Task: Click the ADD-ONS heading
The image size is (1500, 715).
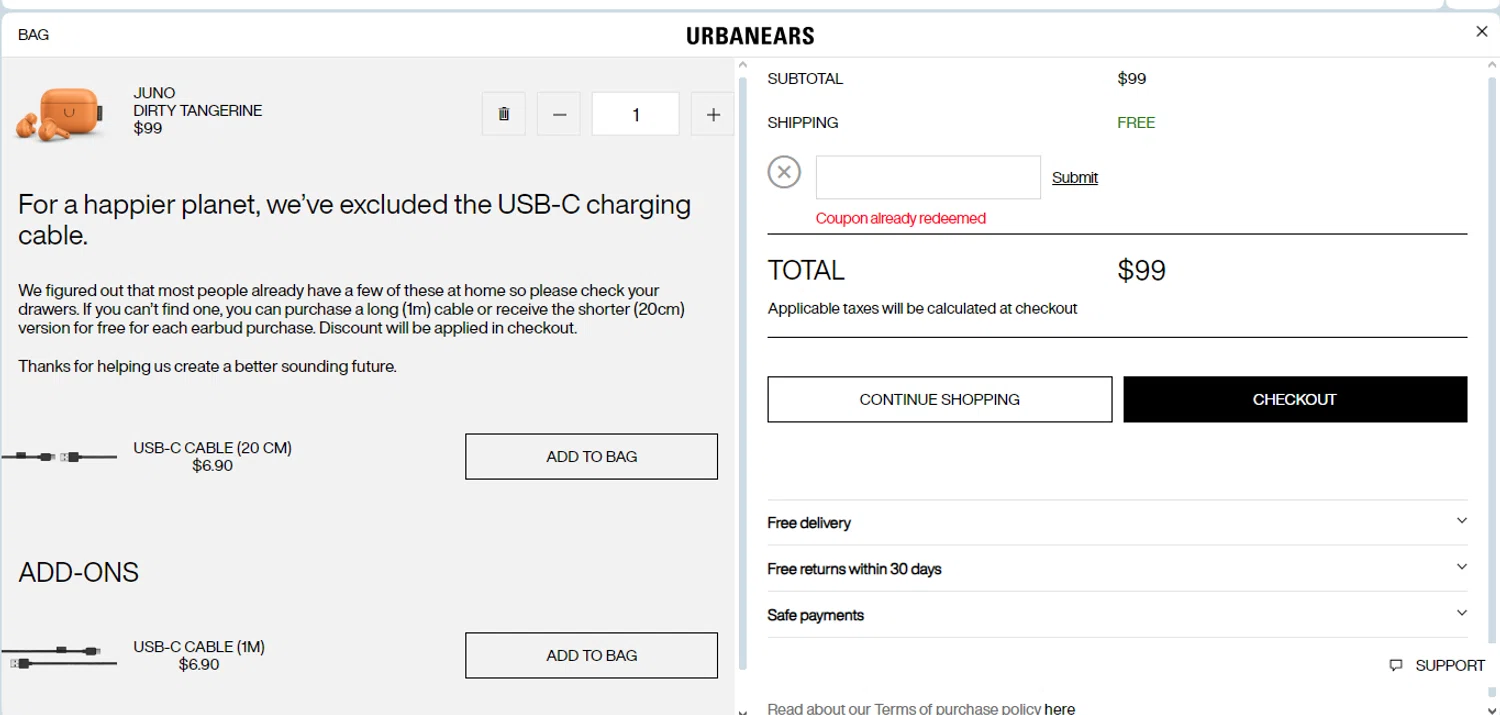Action: pyautogui.click(x=78, y=572)
